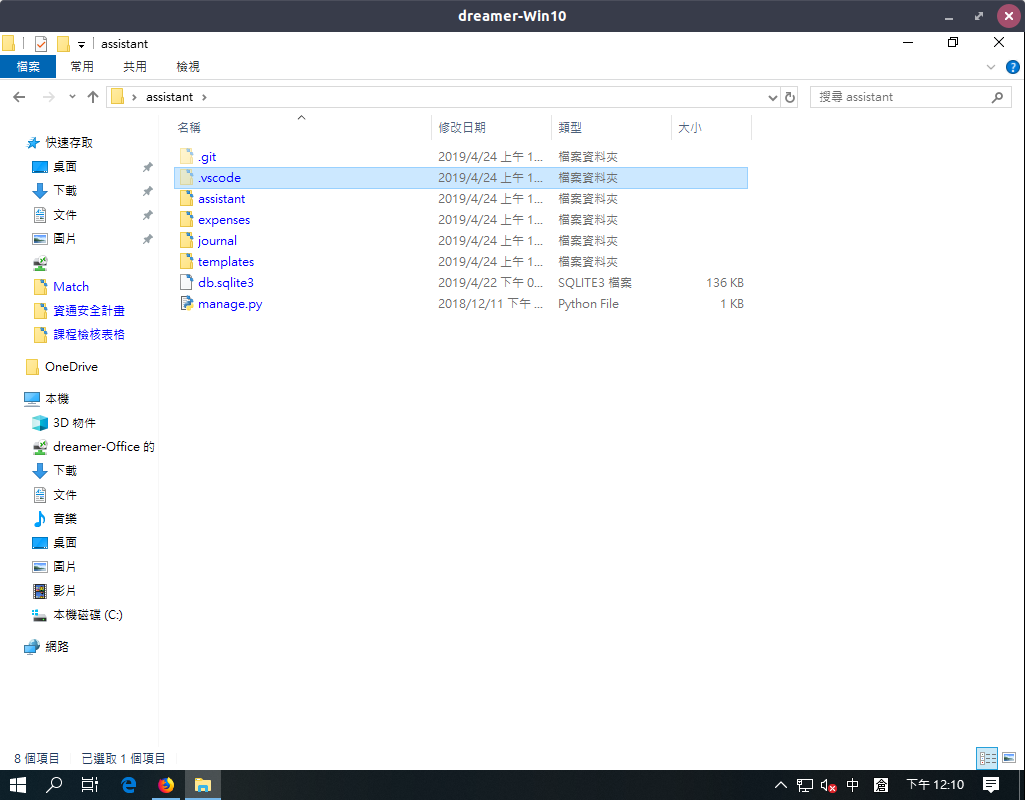
Task: Sort by the 修改日期 column header
Action: (x=462, y=128)
